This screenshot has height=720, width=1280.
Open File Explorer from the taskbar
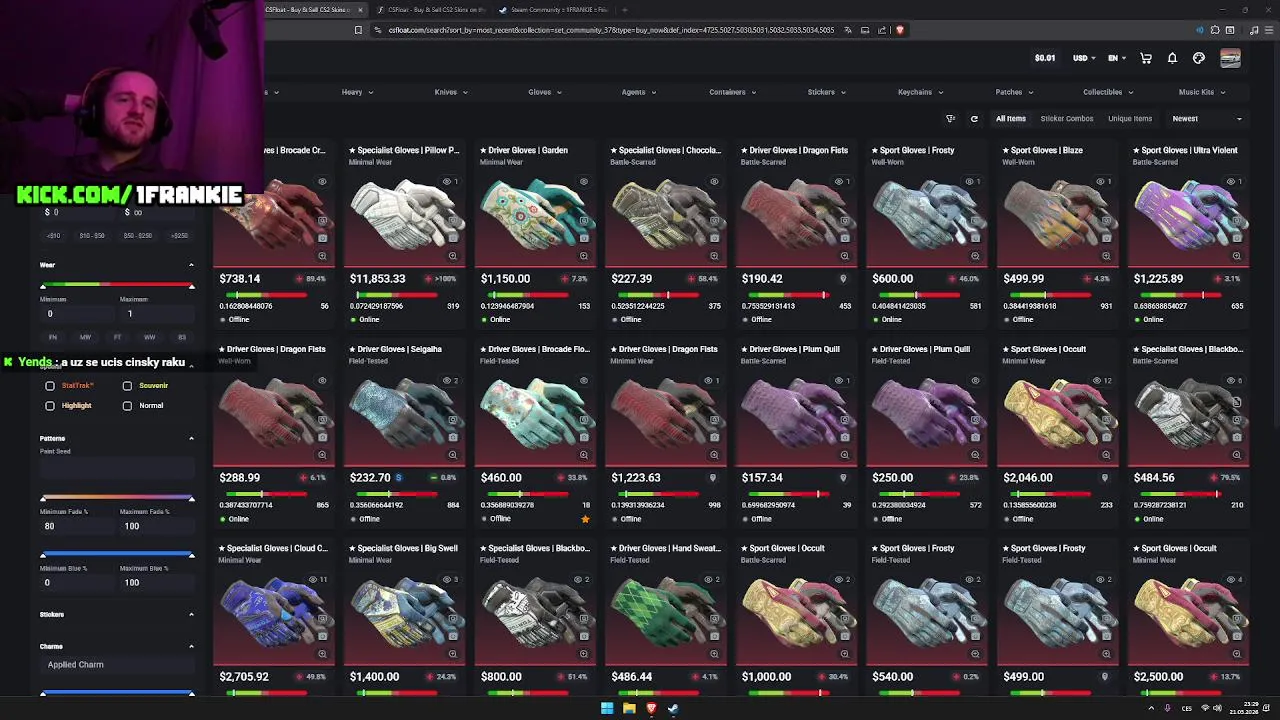point(629,709)
